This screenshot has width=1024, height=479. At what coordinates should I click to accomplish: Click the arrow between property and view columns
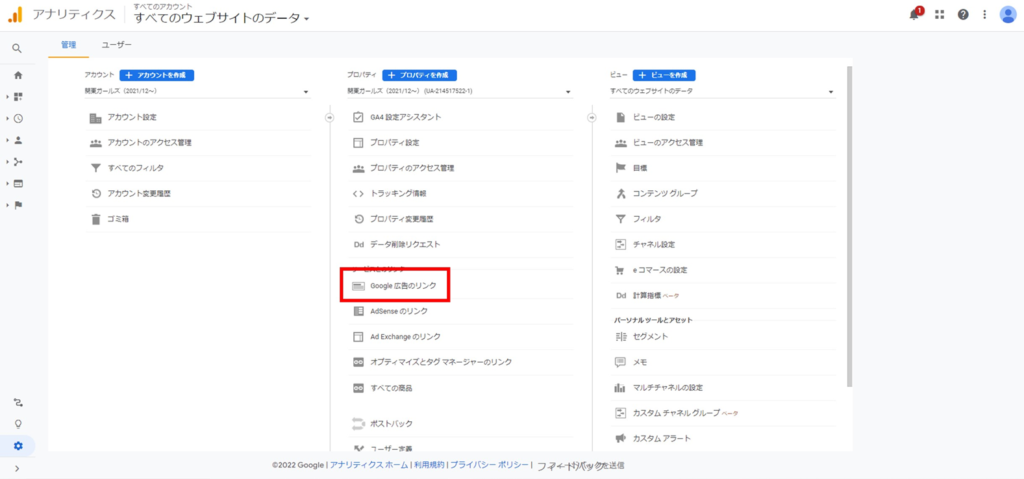coord(592,118)
